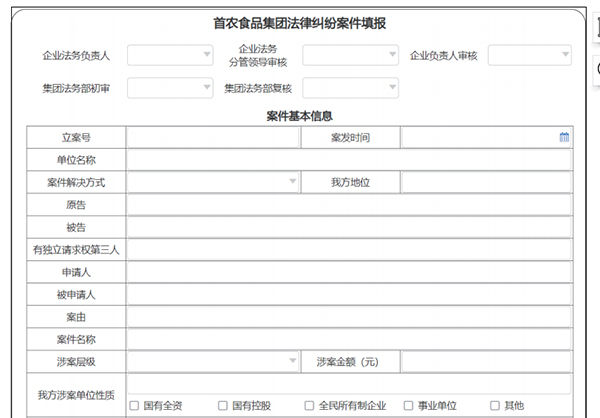Focus the 被申请人 input field

coord(349,294)
